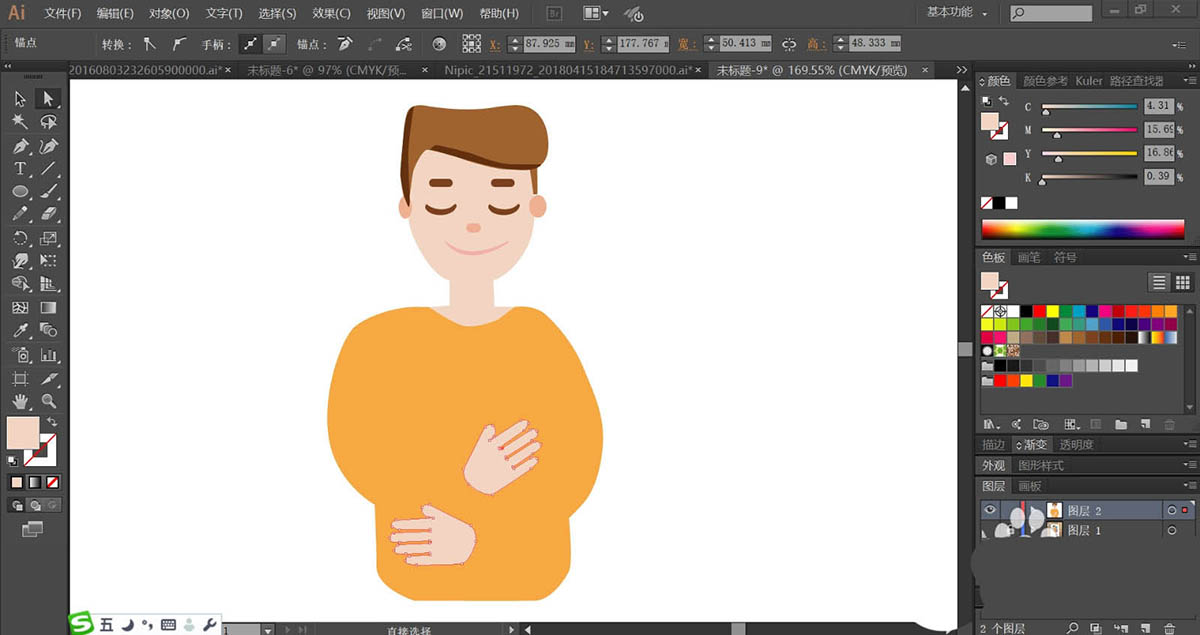Screen dimensions: 1200x635
Task: Click new color group folder icon
Action: 1121,424
